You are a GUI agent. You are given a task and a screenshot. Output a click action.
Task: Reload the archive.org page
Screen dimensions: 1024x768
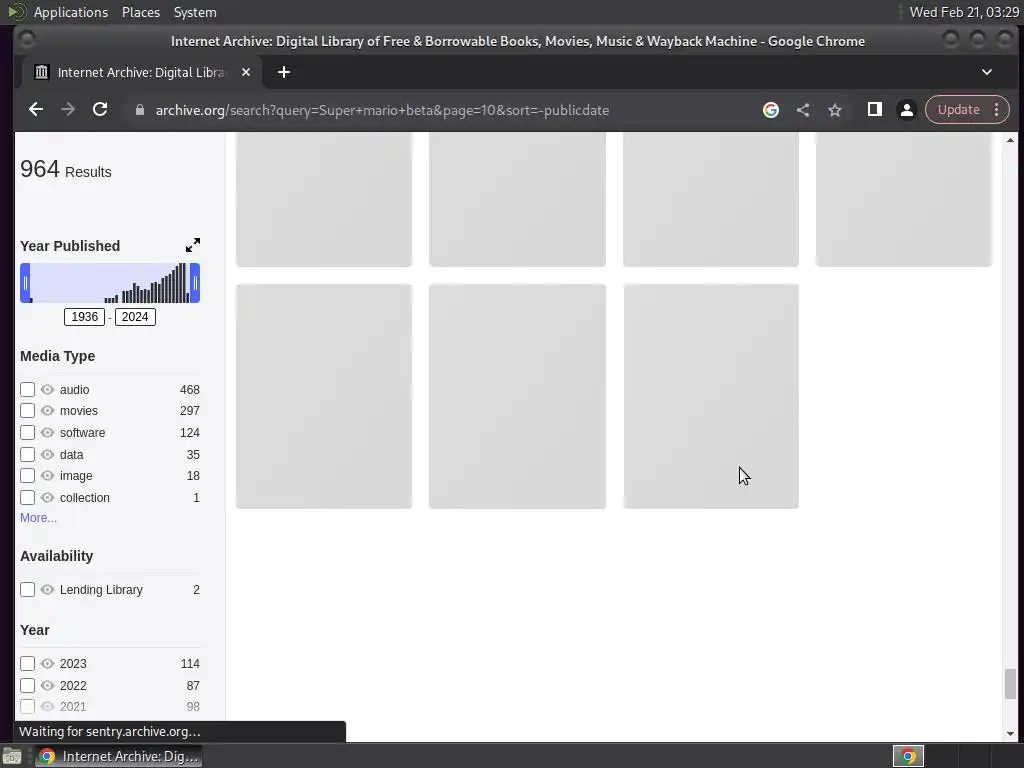pos(100,110)
